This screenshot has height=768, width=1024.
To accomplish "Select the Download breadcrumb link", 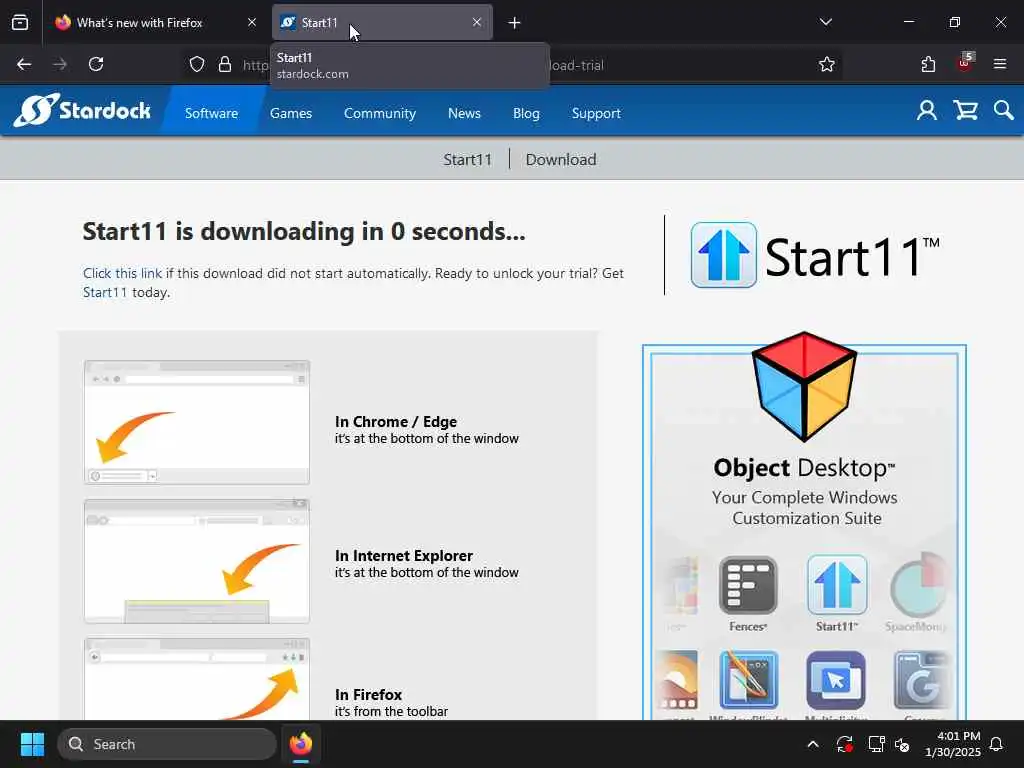I will click(x=561, y=159).
